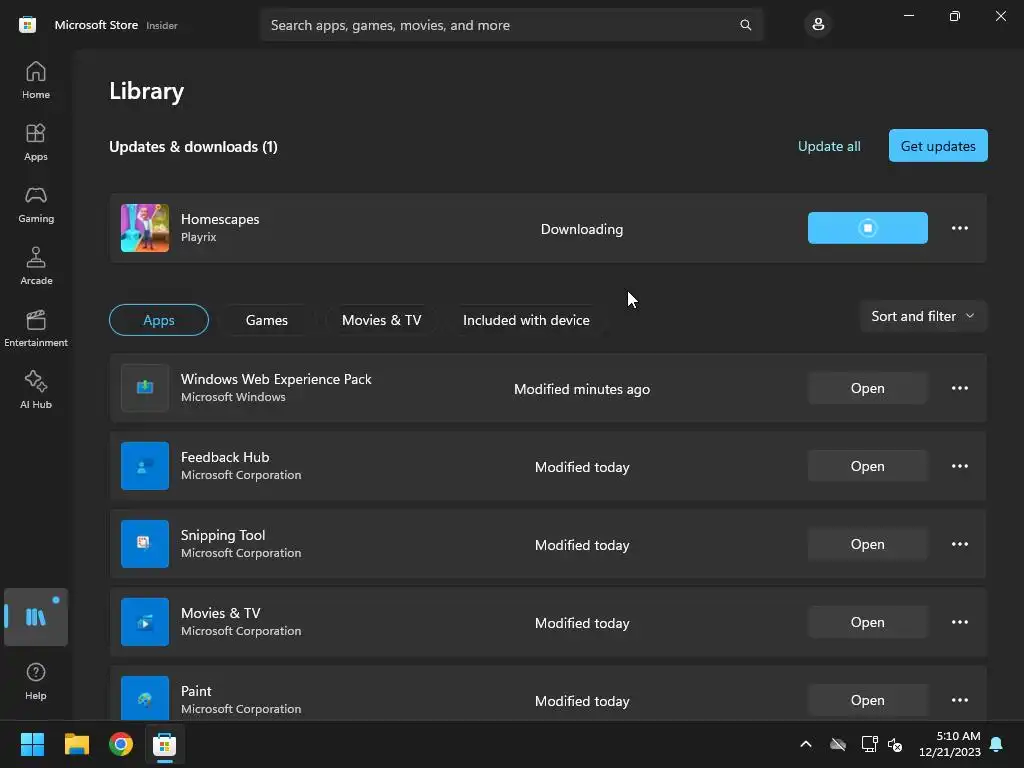Image resolution: width=1024 pixels, height=768 pixels.
Task: Open the Arcade section in sidebar
Action: [36, 266]
